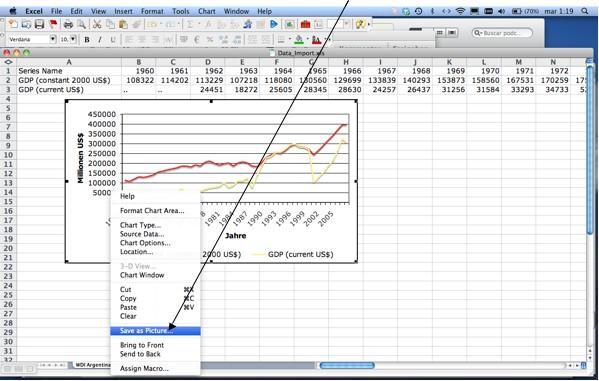This screenshot has width=599, height=381.
Task: Expand the fill color dropdown arrow
Action: (x=307, y=39)
